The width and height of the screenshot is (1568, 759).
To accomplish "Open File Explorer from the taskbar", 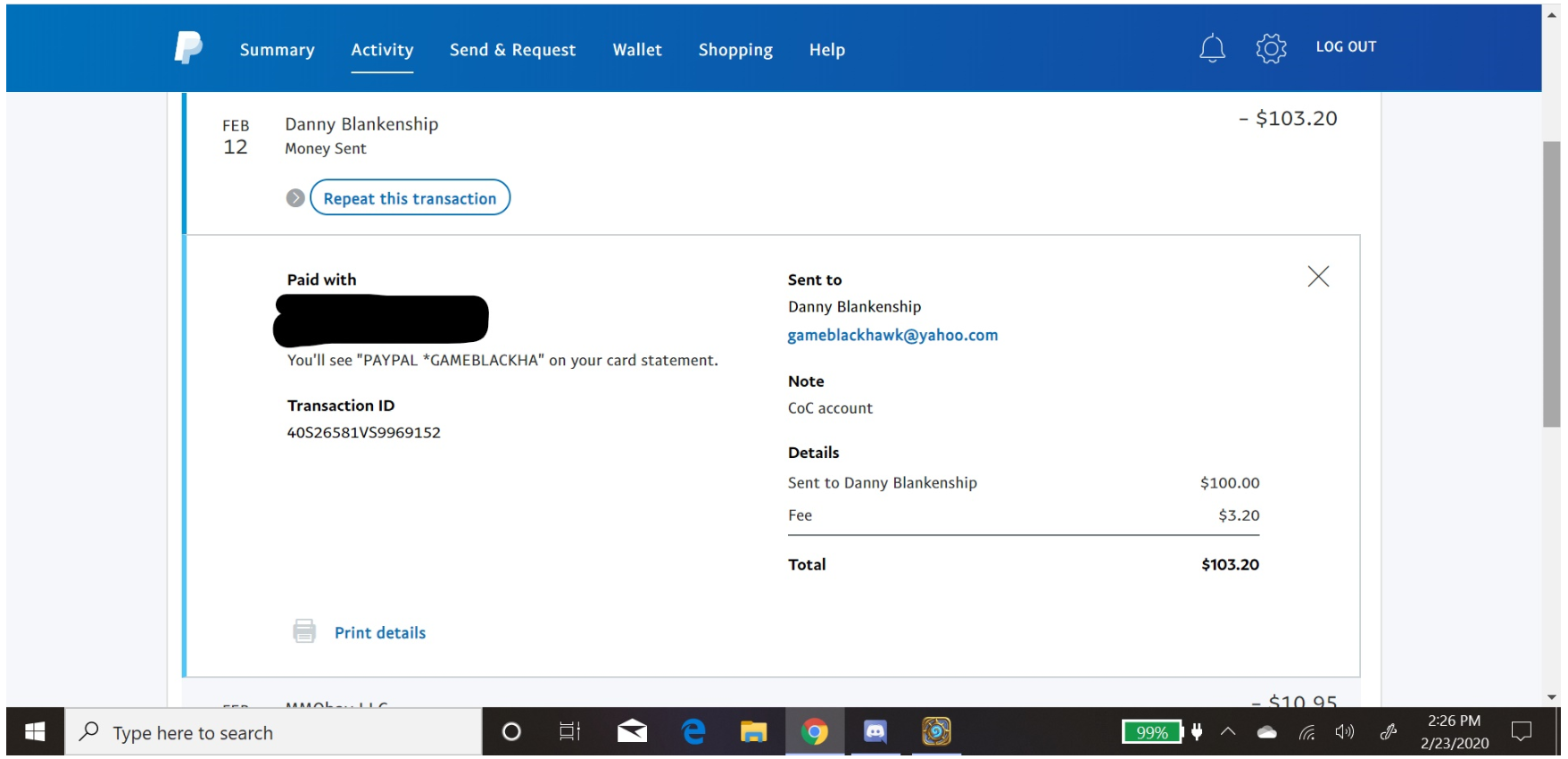I will coord(754,732).
